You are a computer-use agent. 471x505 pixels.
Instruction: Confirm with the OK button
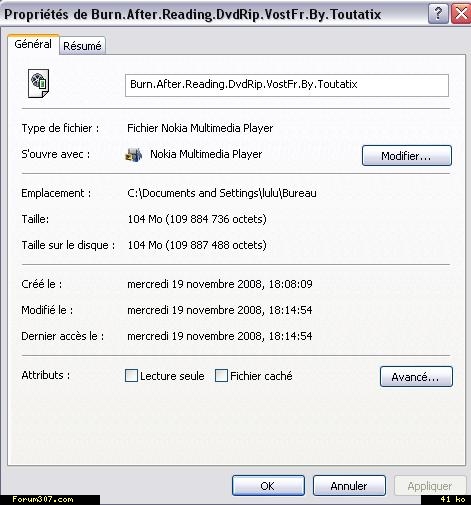[268, 486]
